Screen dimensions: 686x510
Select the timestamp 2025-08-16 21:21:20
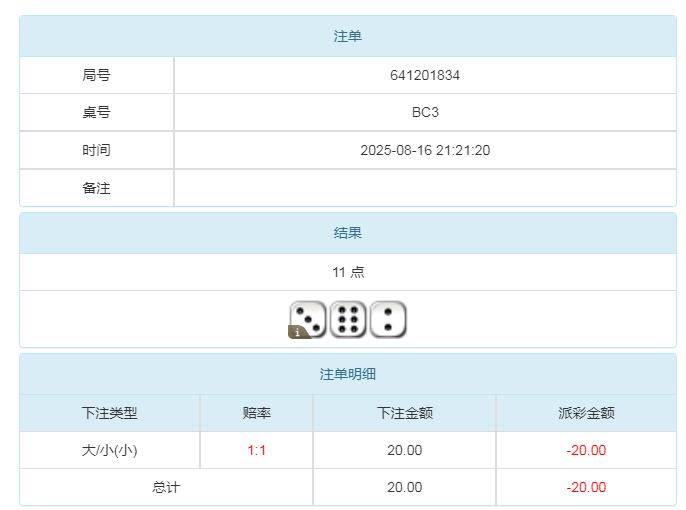click(x=425, y=150)
